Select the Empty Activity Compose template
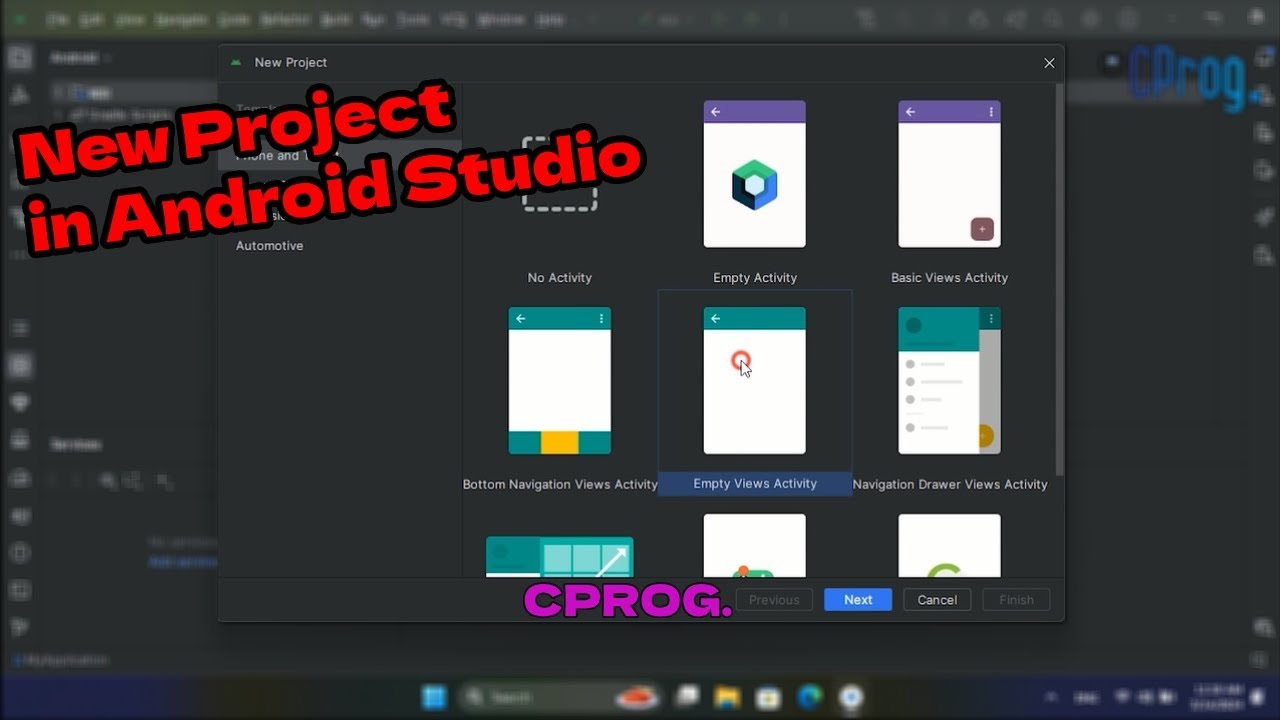 (x=754, y=174)
